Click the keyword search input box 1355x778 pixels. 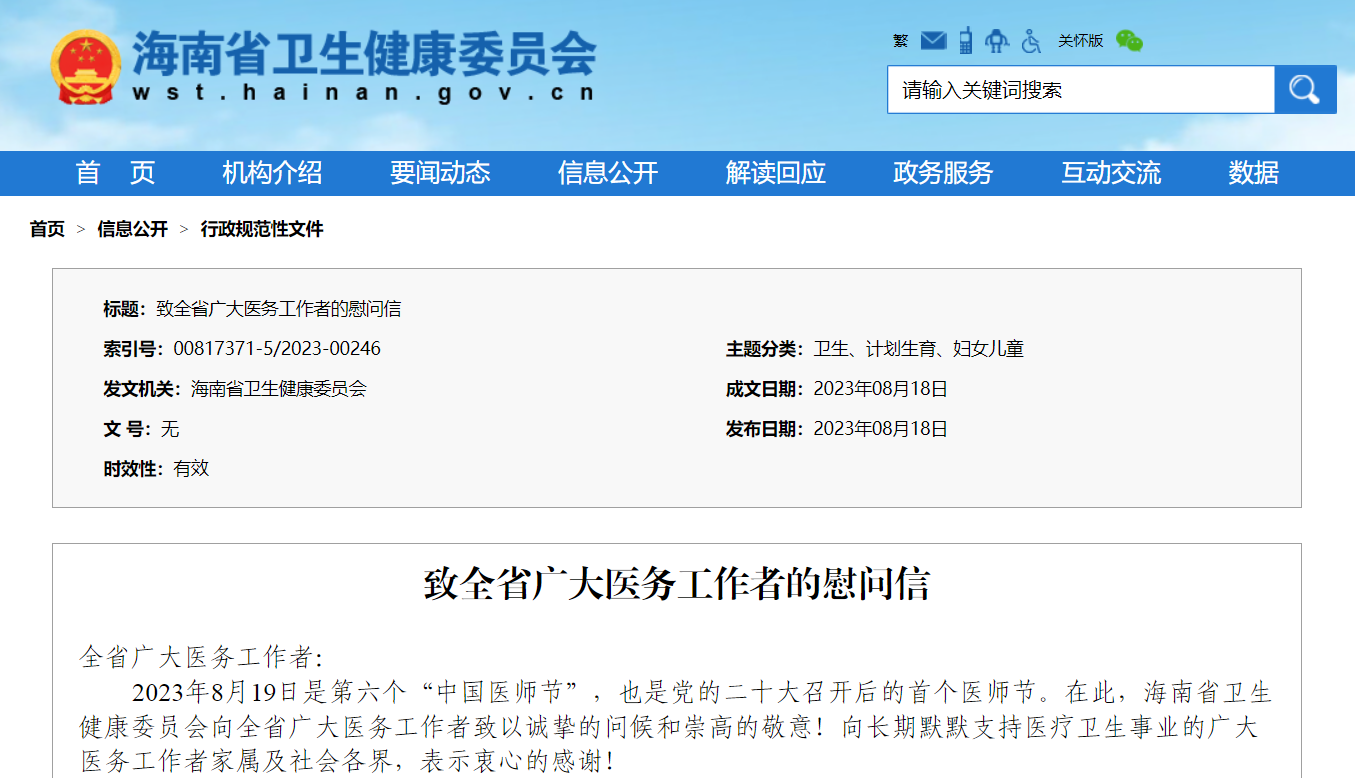pyautogui.click(x=1080, y=89)
